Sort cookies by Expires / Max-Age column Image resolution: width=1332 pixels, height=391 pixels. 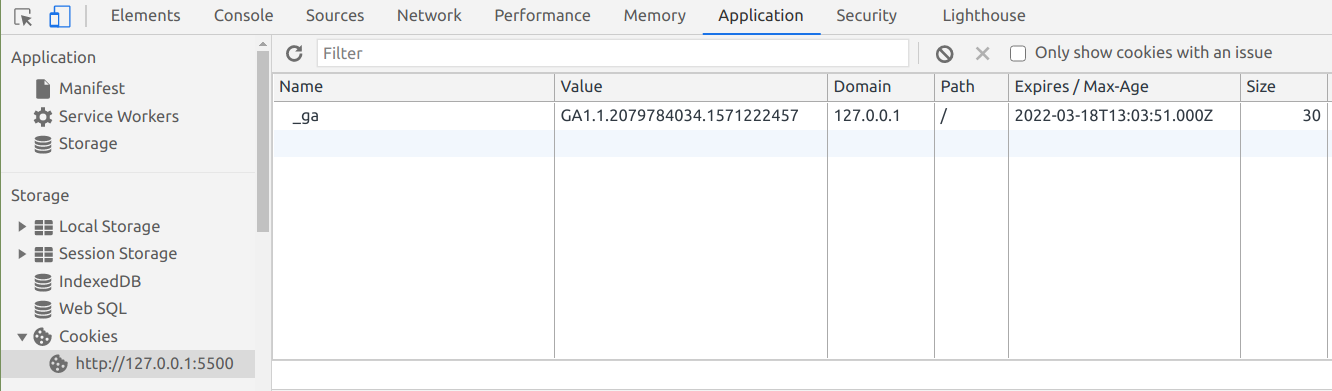(x=1124, y=87)
